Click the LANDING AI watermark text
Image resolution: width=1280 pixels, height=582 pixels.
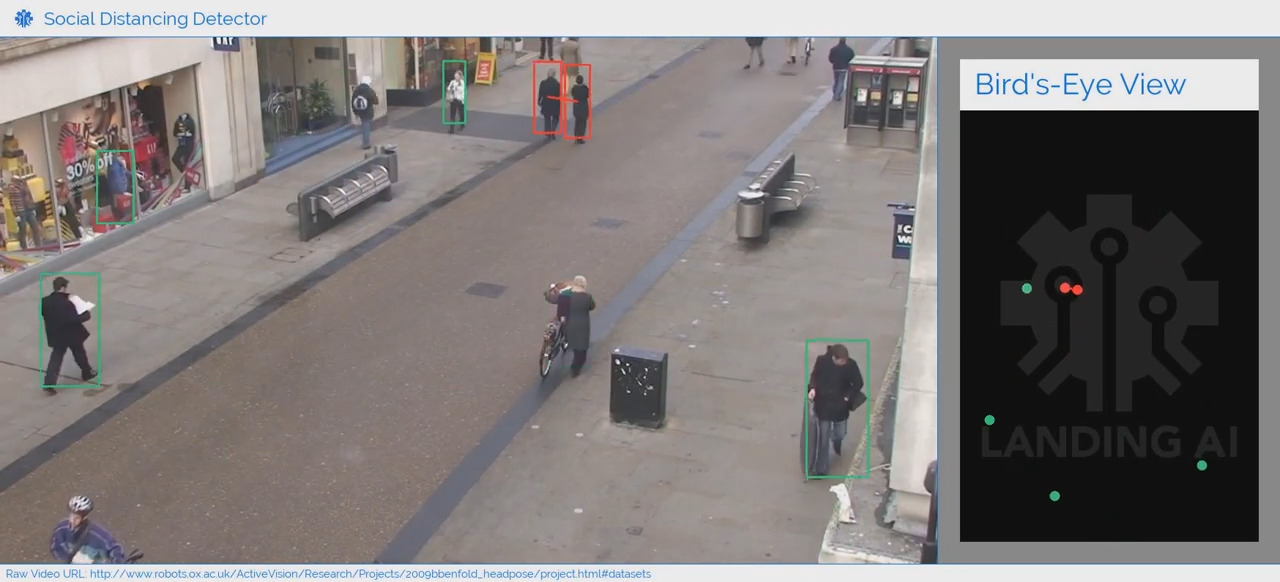pos(1109,441)
